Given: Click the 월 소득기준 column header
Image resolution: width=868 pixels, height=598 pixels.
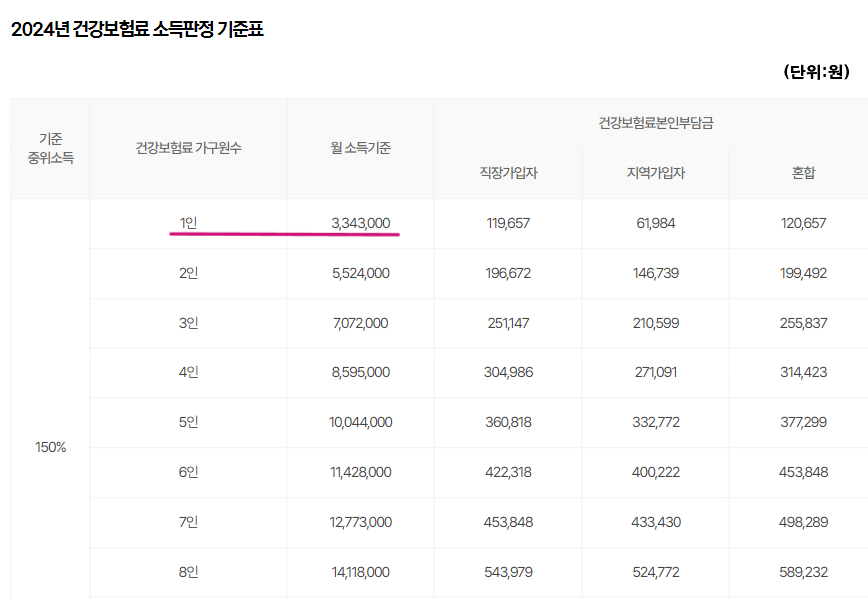Looking at the screenshot, I should click(x=358, y=147).
